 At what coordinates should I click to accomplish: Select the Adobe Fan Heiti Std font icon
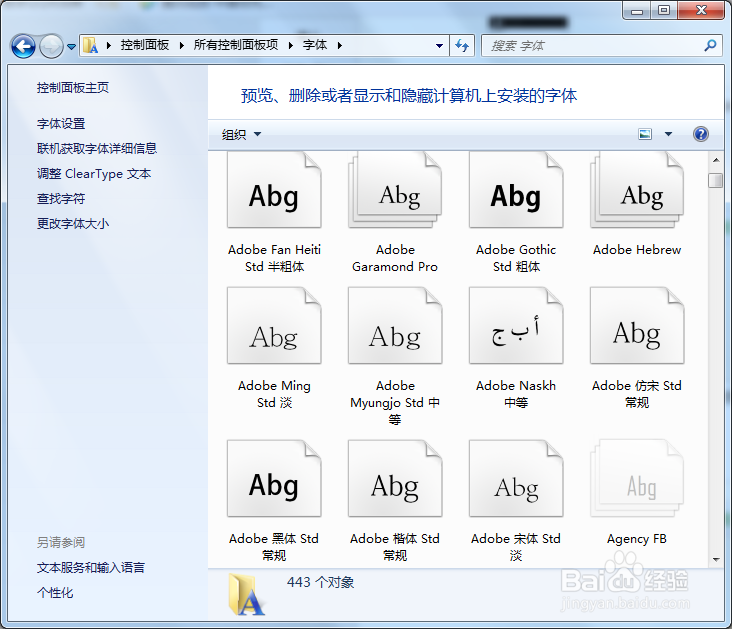(274, 191)
